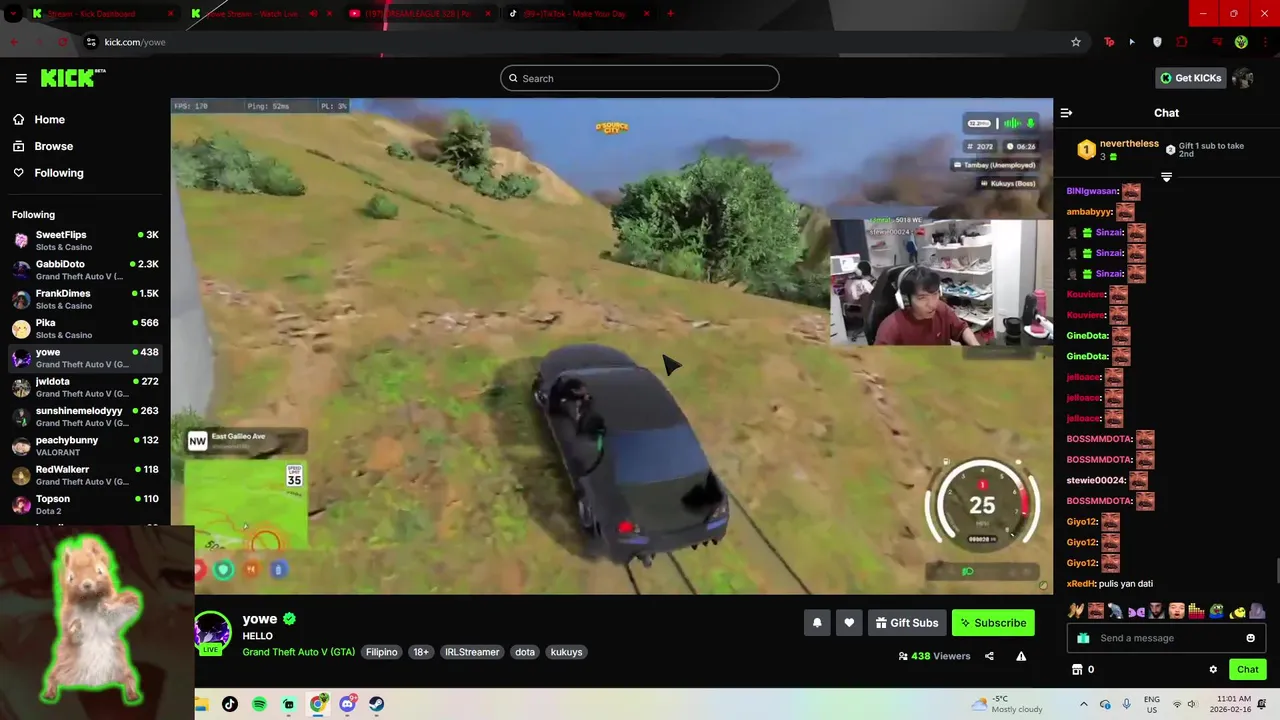Open Spotify from taskbar

pos(259,704)
